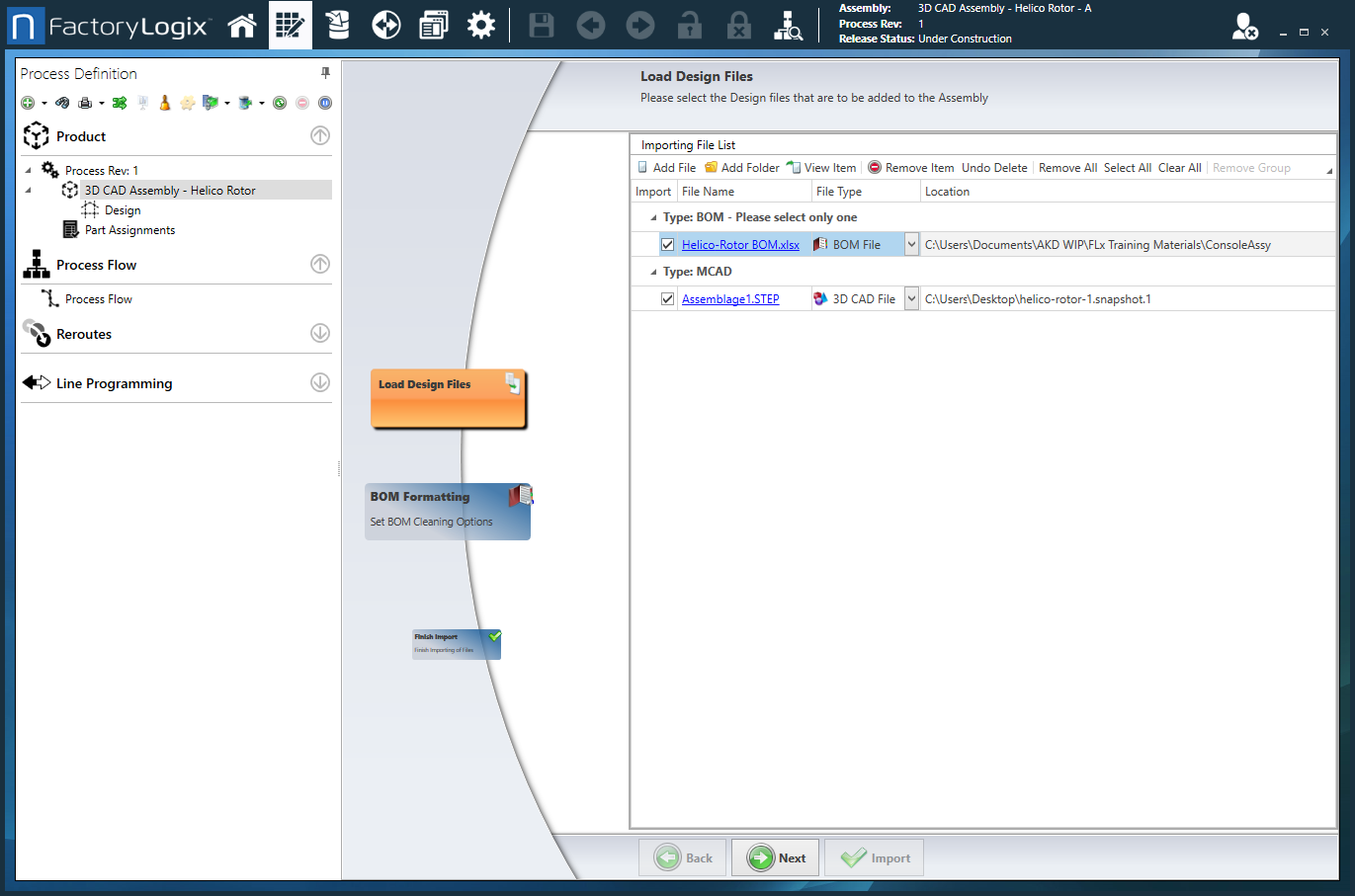Click the Next button
The height and width of the screenshot is (896, 1355).
[776, 857]
